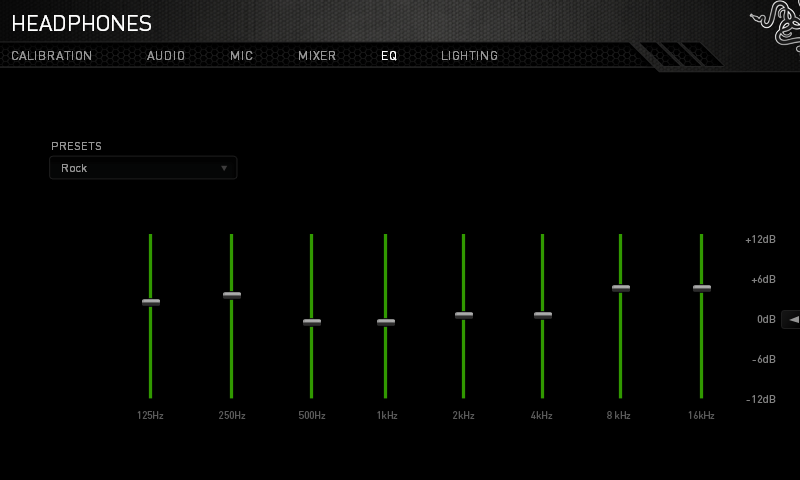The width and height of the screenshot is (800, 480).
Task: Select the Mixer tab
Action: (317, 56)
